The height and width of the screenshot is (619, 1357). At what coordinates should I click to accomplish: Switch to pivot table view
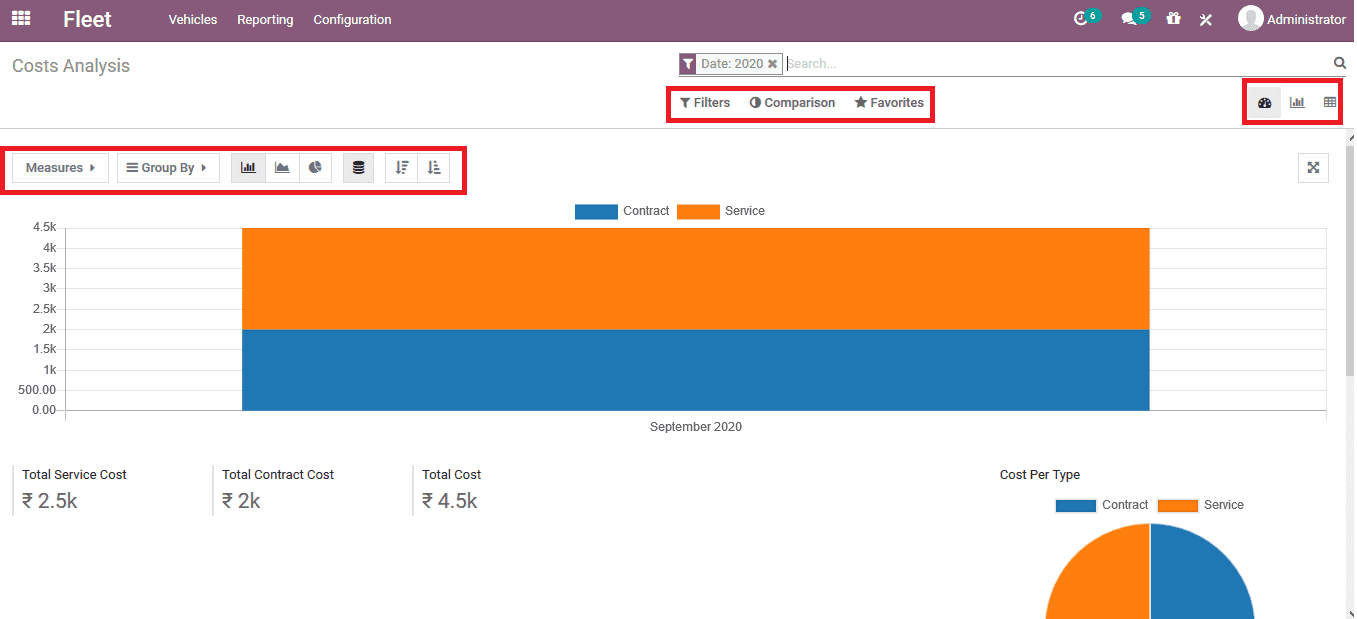(x=1329, y=102)
